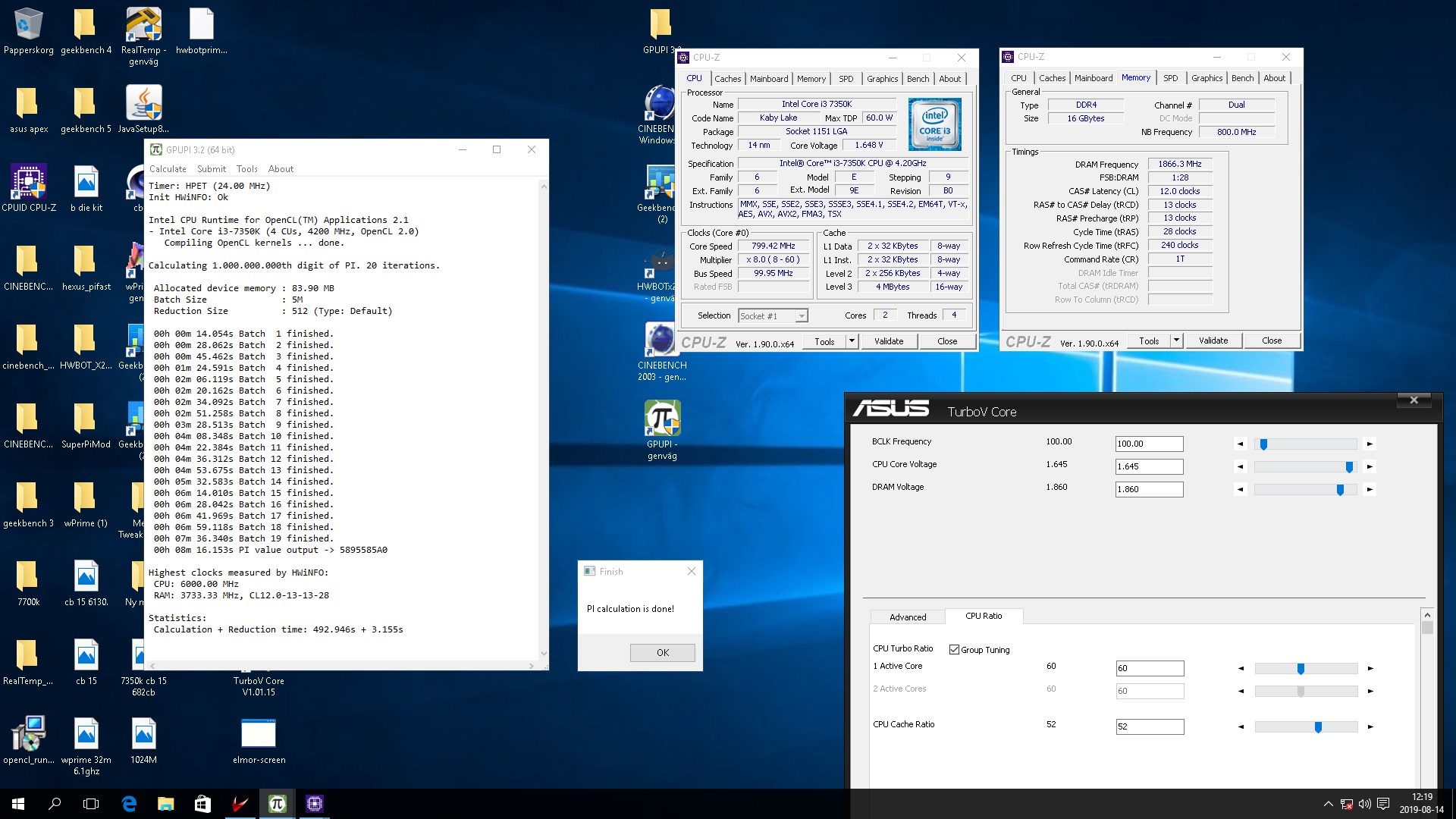
Task: Open the hwbotprim file icon
Action: [201, 32]
